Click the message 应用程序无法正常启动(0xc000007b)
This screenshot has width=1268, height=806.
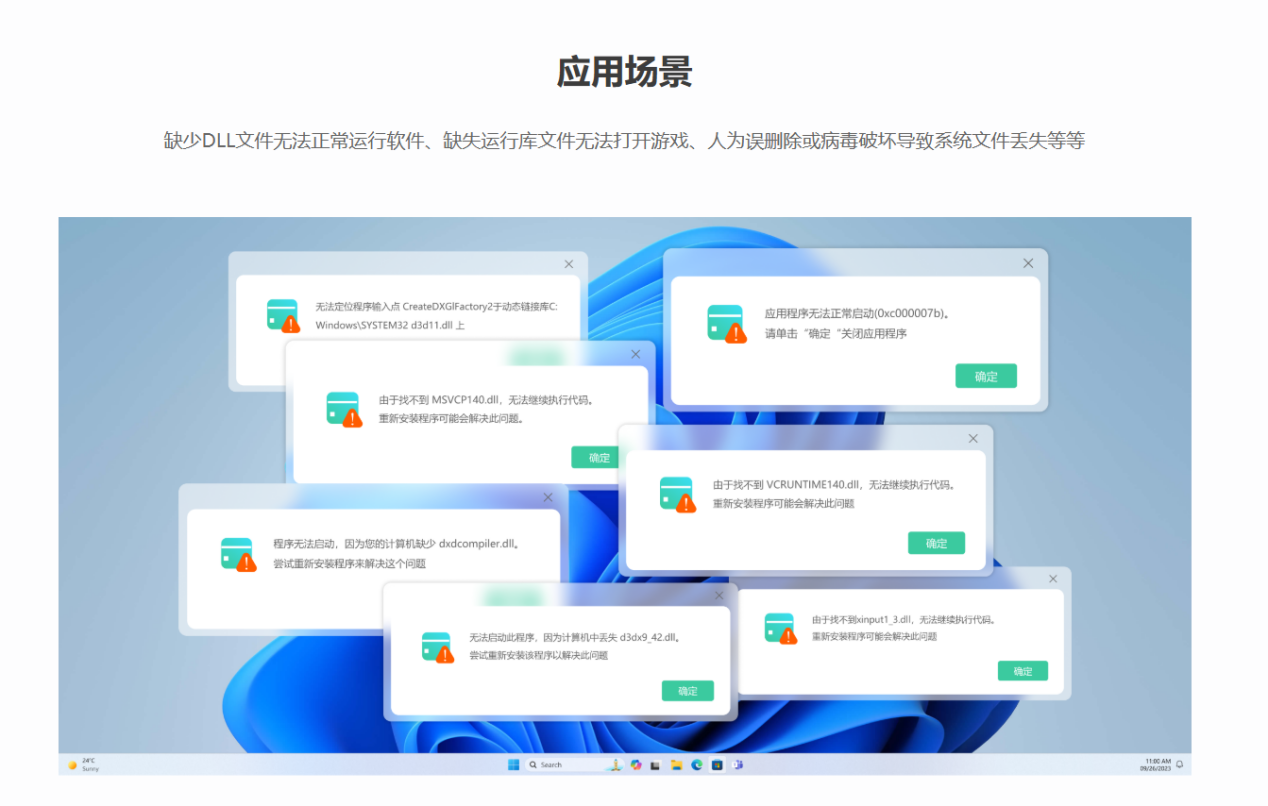(x=857, y=313)
